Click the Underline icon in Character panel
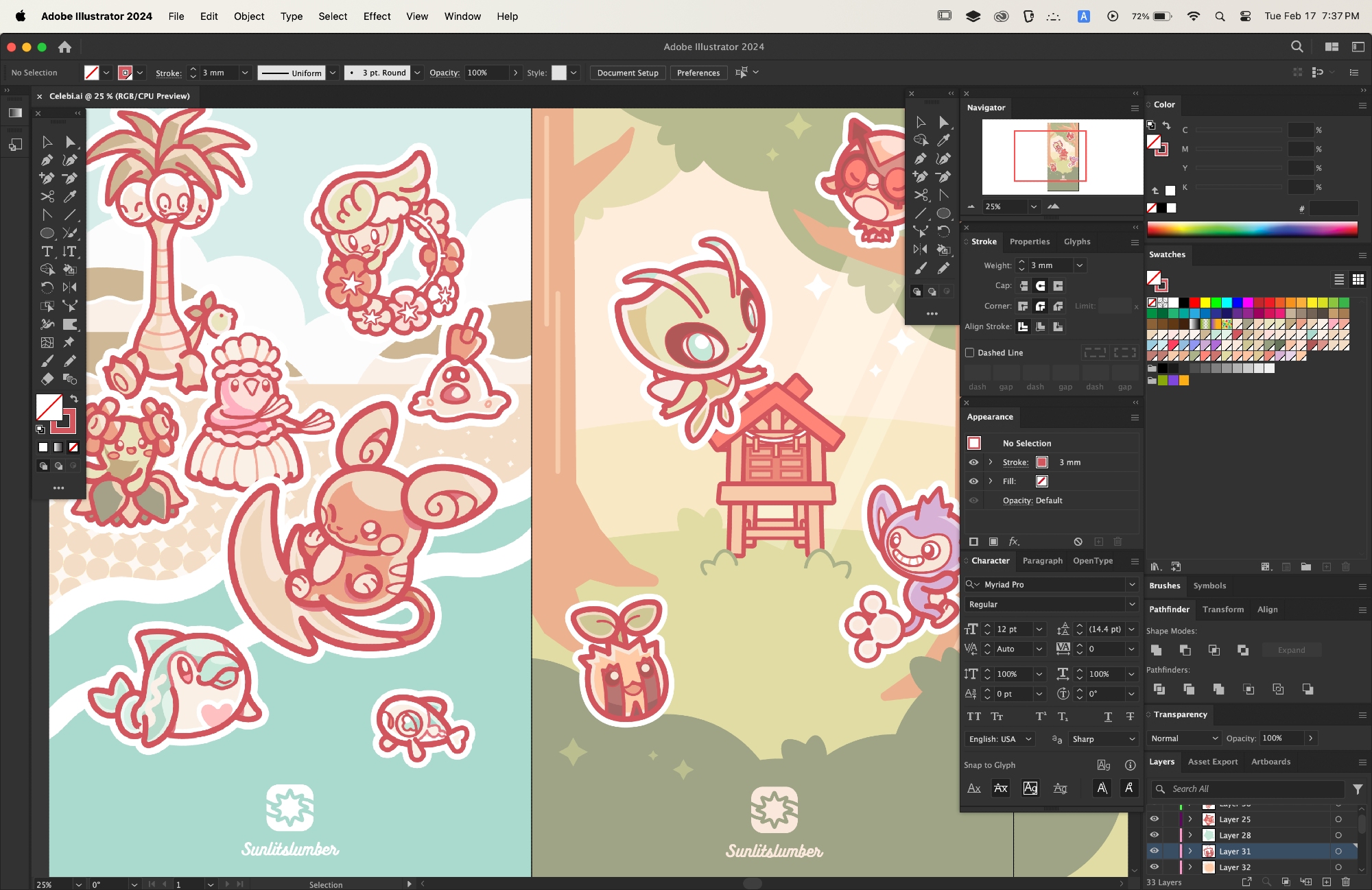1372x890 pixels. coord(1108,717)
